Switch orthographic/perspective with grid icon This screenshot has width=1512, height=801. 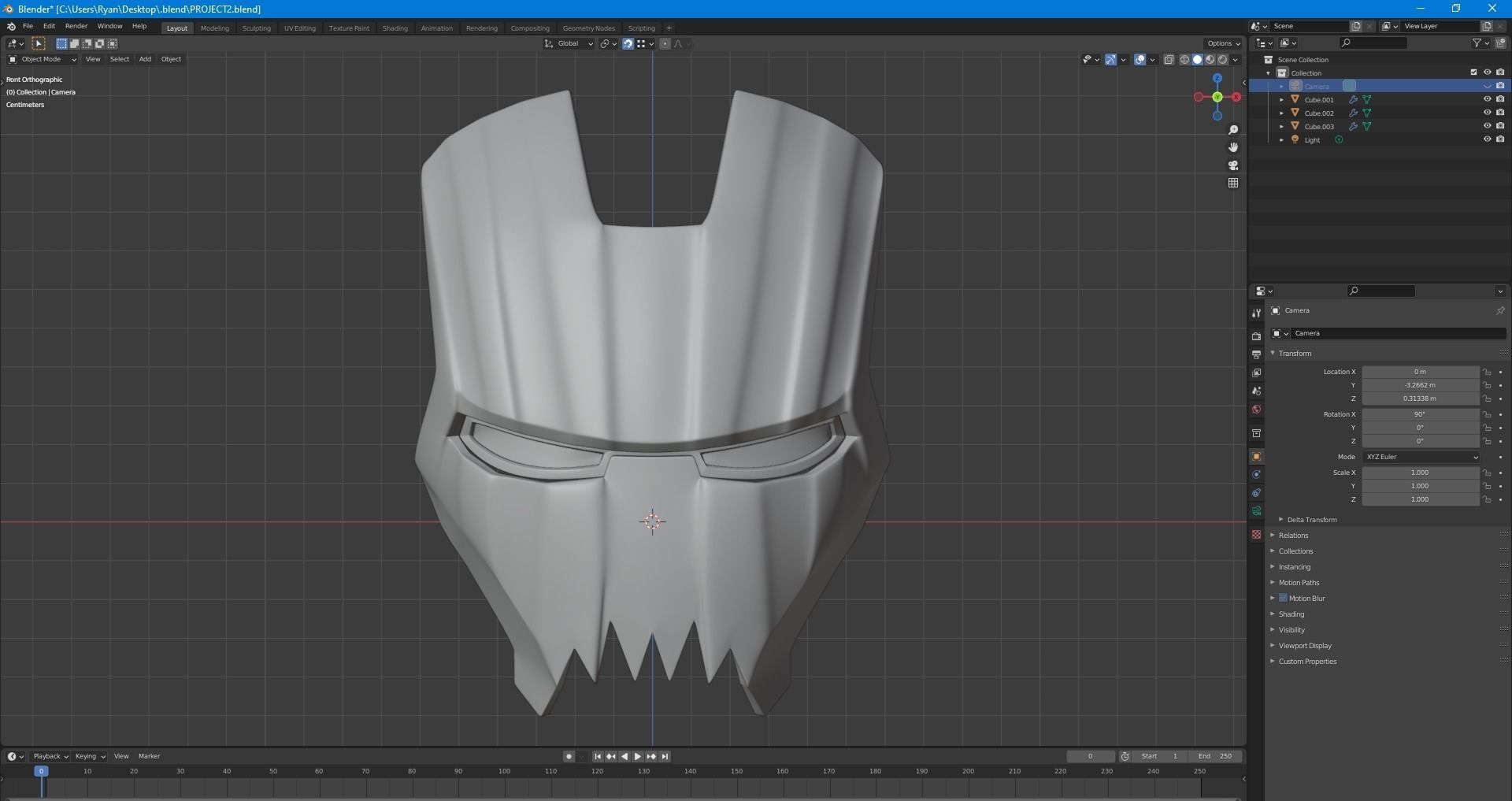1233,183
